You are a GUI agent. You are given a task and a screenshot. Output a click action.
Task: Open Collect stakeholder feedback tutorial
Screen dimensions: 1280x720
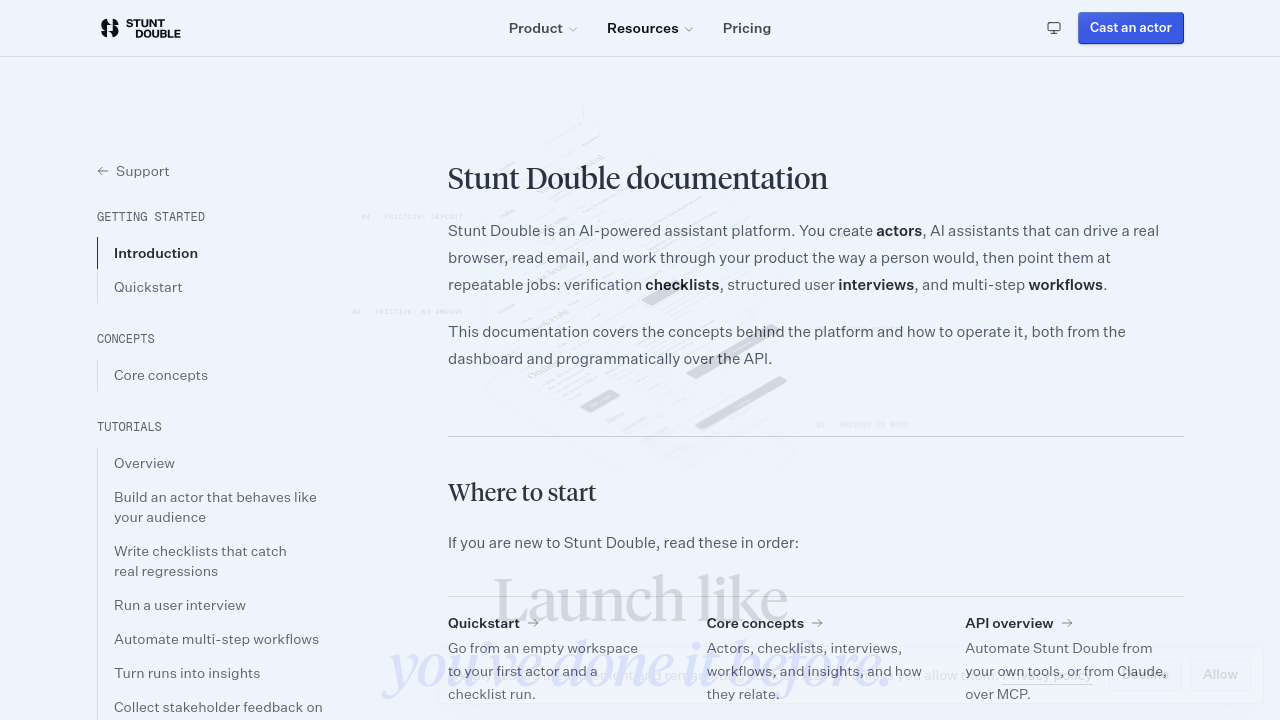pos(218,707)
